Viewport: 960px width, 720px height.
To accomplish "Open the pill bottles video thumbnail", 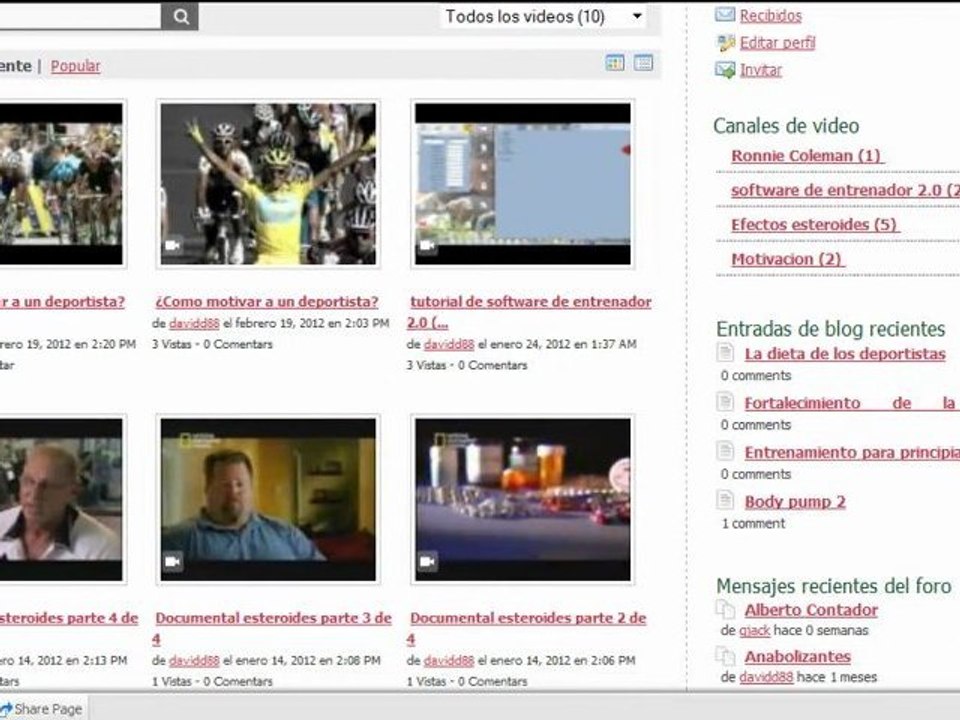I will [522, 500].
